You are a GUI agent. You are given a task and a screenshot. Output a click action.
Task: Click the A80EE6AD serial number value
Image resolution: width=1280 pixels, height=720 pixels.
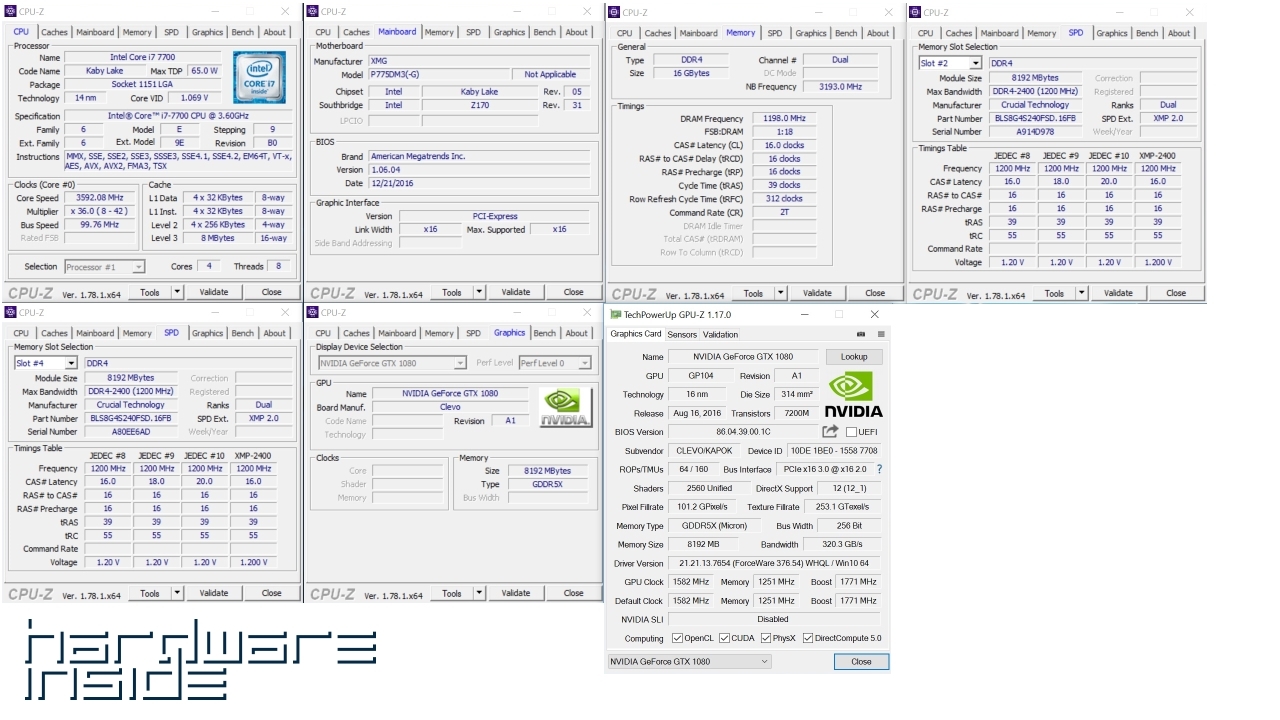[x=133, y=432]
